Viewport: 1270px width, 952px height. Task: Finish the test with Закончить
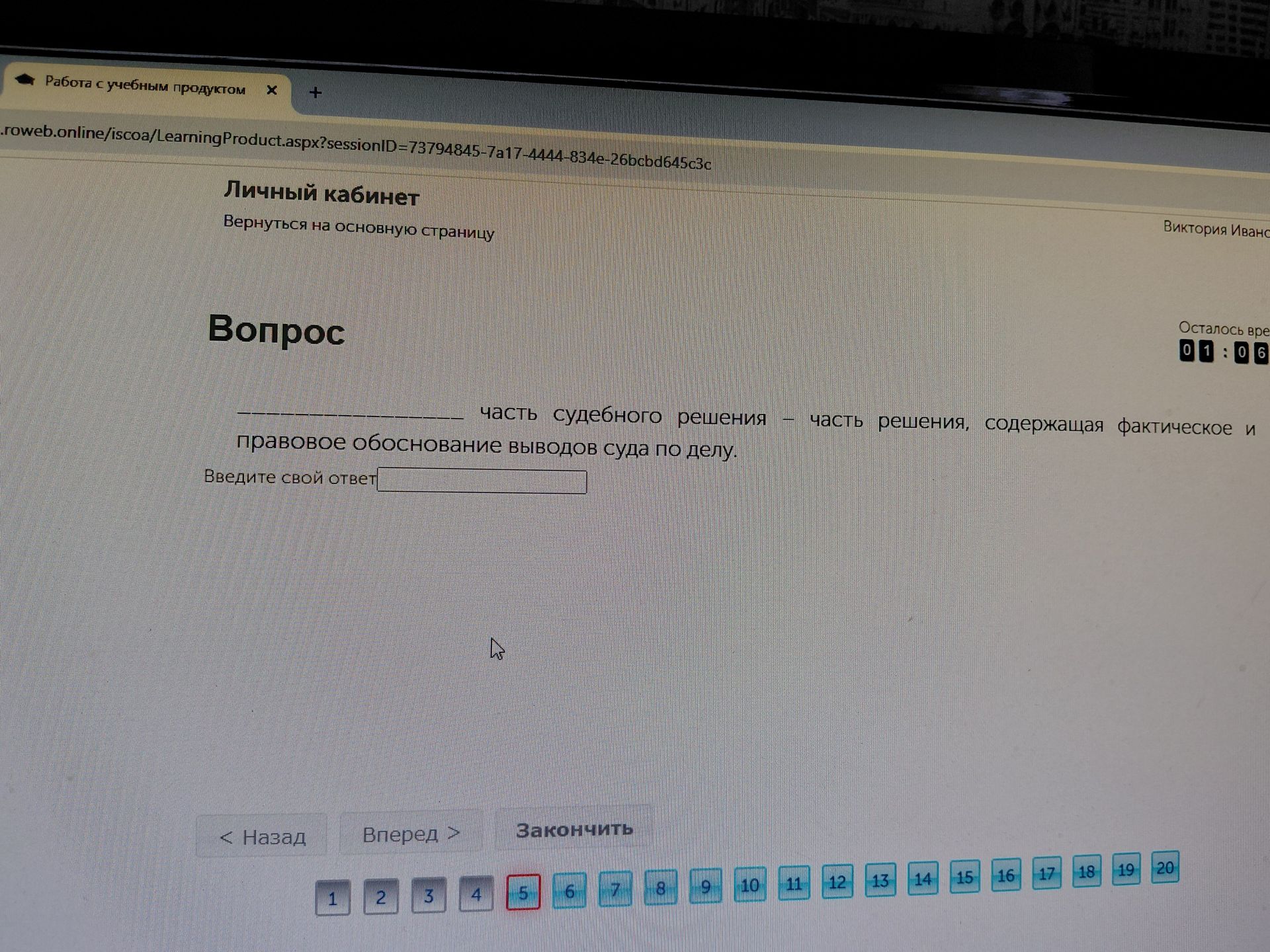click(x=574, y=829)
